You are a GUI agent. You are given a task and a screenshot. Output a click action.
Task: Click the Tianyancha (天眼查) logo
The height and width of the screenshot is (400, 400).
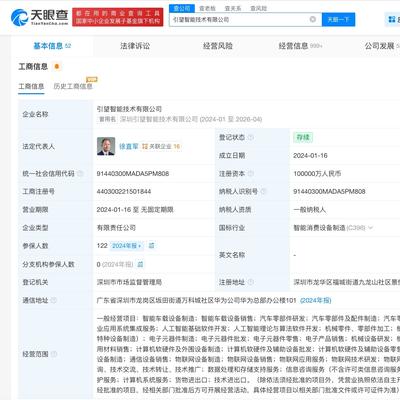[39, 17]
